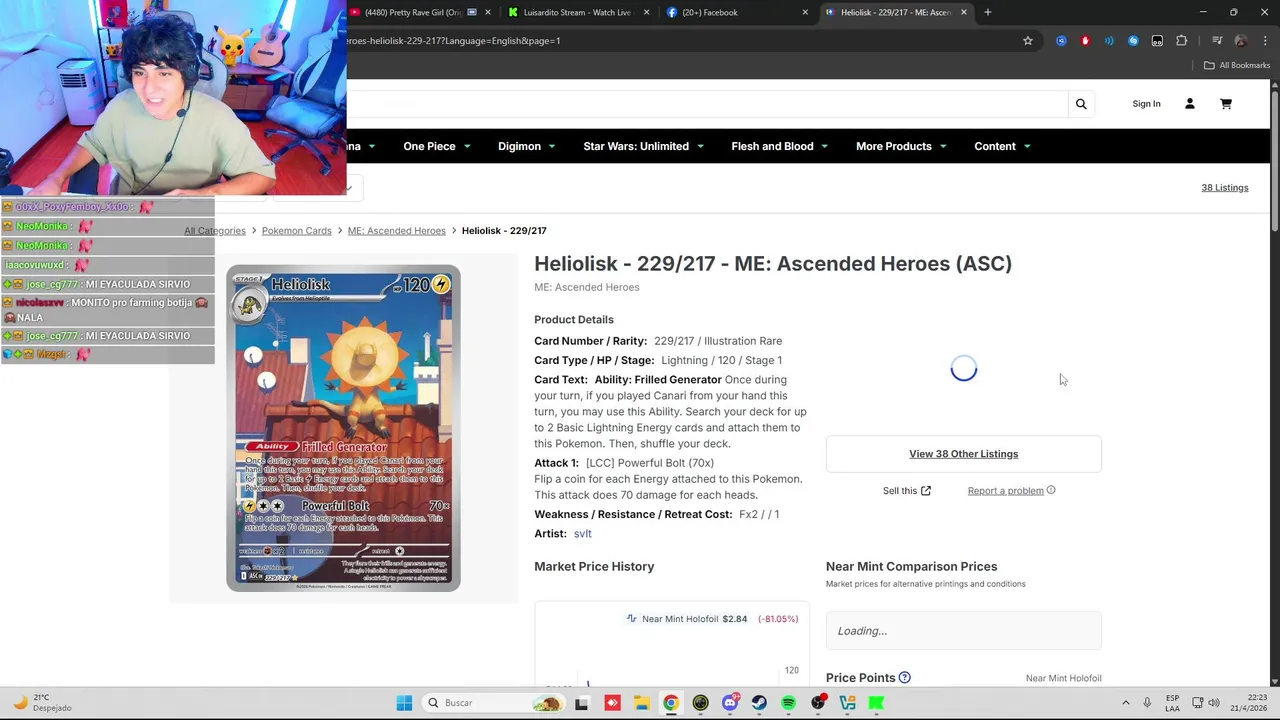Expand the Digimon menu

(527, 146)
